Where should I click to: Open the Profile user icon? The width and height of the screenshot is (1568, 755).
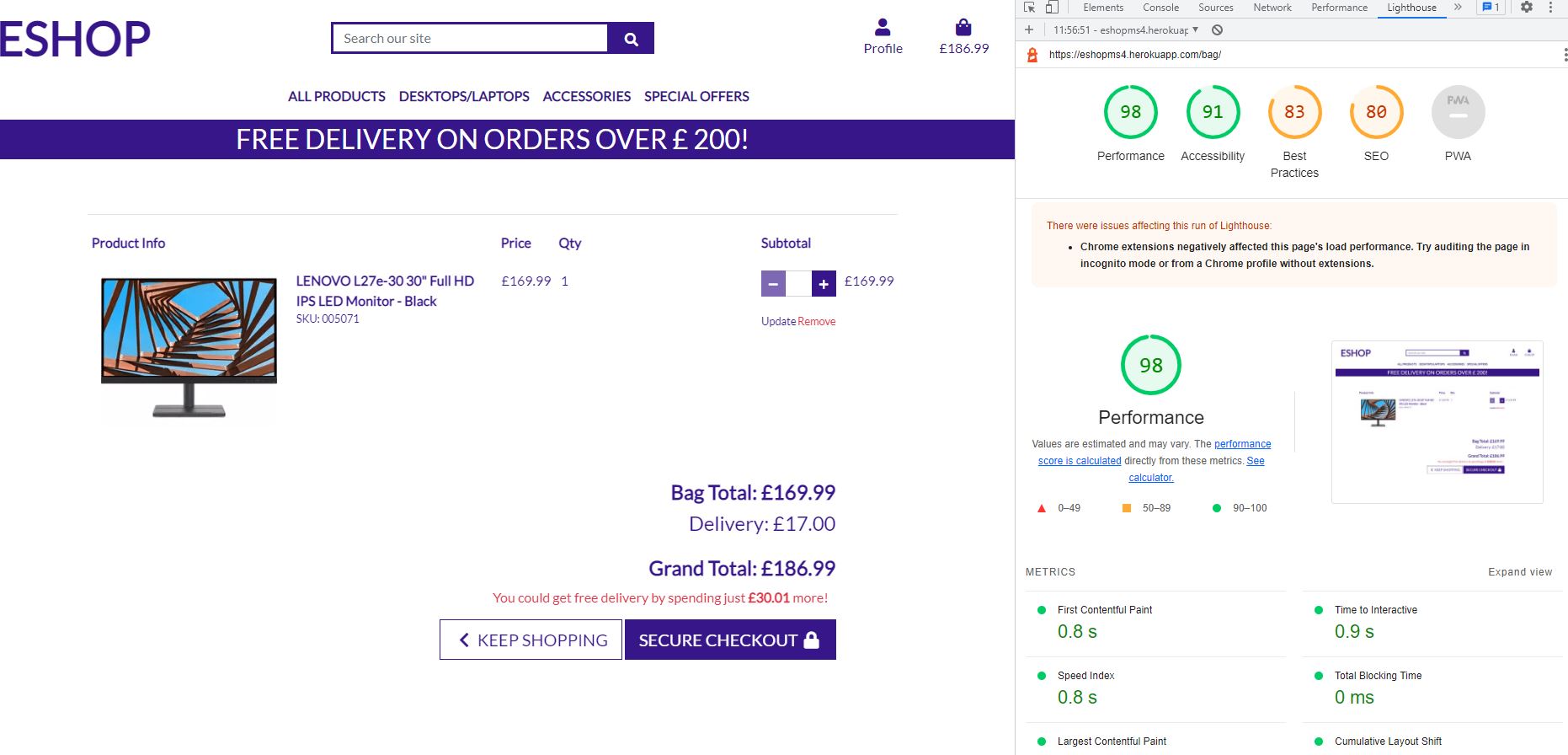tap(883, 28)
